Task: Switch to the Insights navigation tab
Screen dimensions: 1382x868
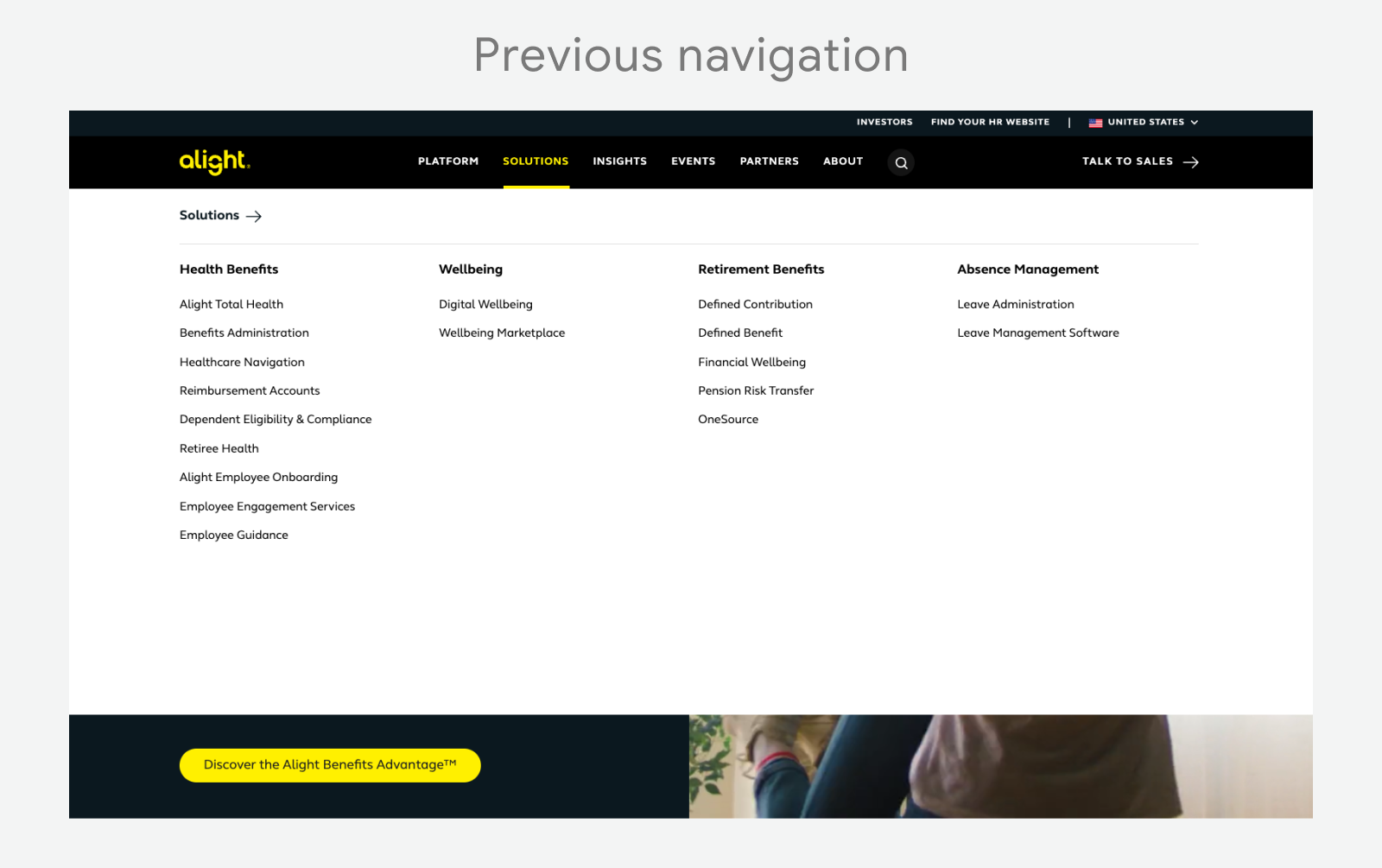Action: click(x=619, y=162)
